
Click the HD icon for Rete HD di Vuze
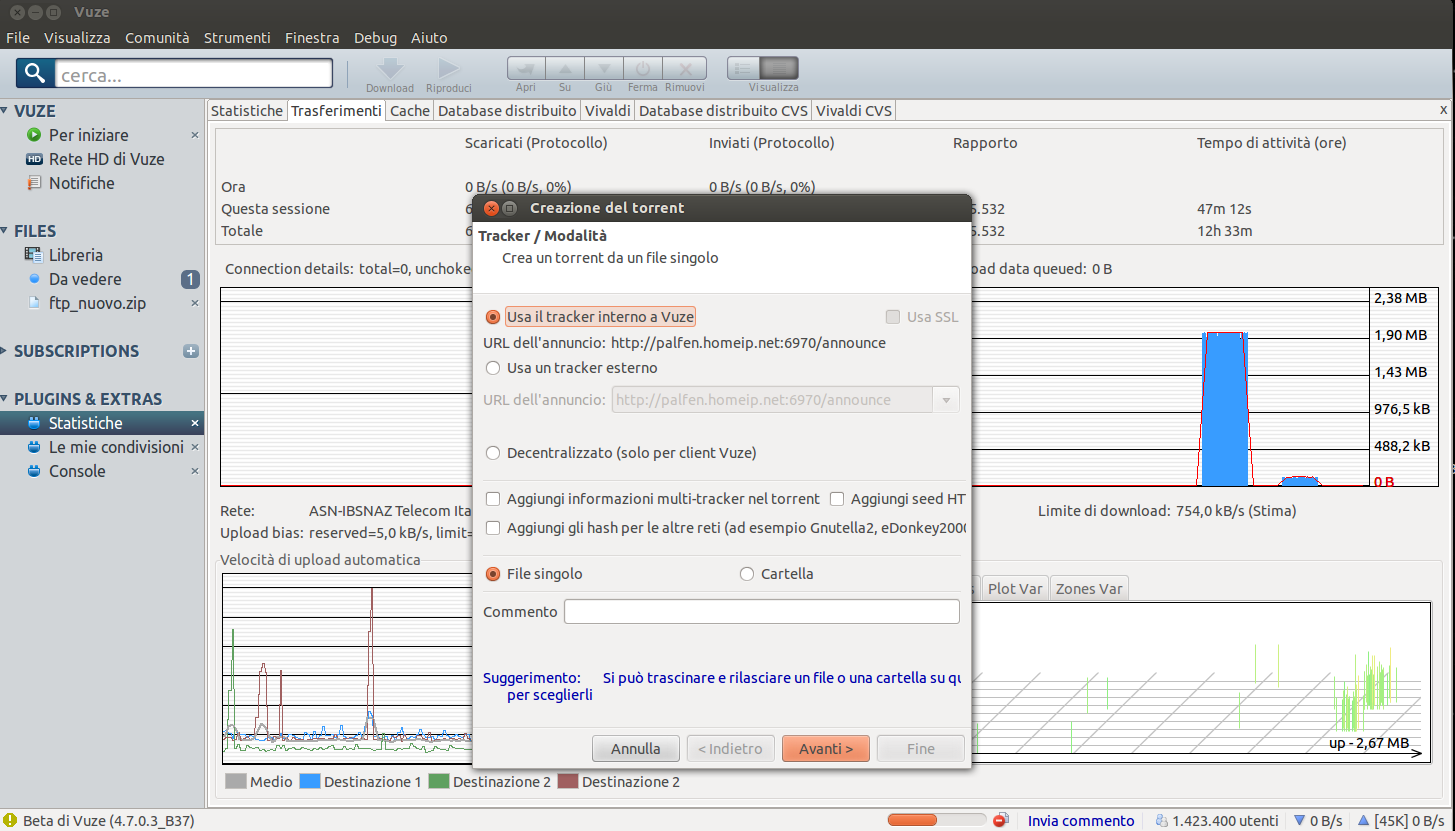tap(34, 159)
